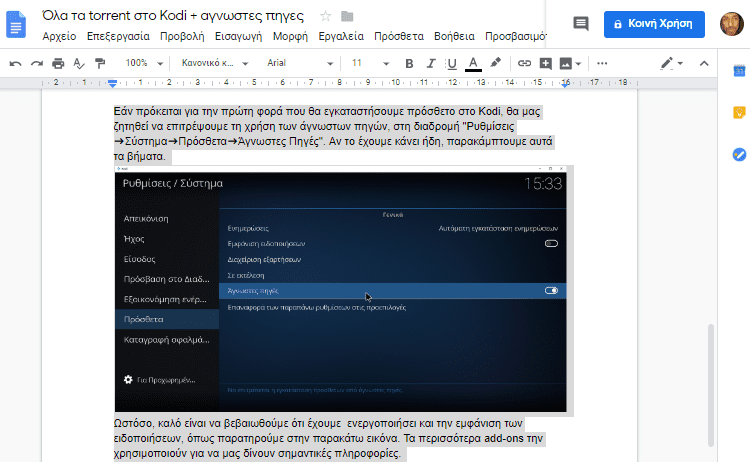This screenshot has height=462, width=750.
Task: Click 'Σε εκτέλεση' row in Kodi image
Action: pyautogui.click(x=393, y=275)
